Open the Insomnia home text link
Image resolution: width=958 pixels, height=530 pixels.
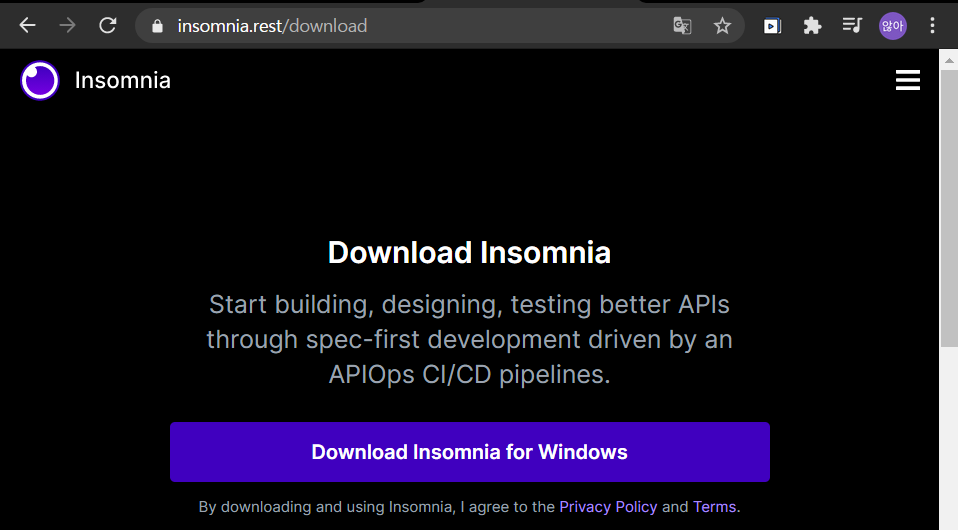pyautogui.click(x=123, y=80)
